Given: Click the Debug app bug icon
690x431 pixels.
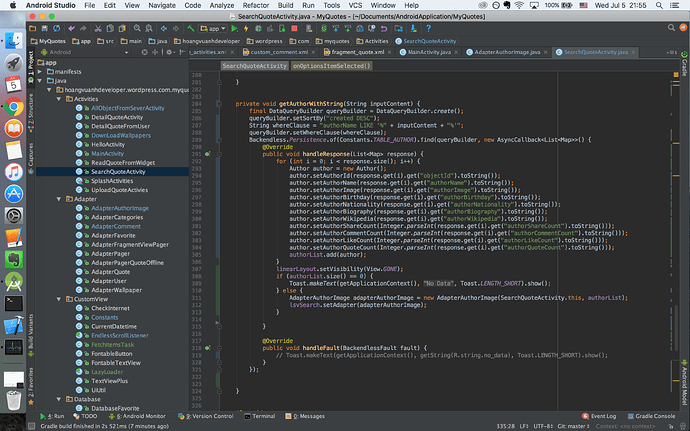Looking at the screenshot, I should click(x=258, y=28).
